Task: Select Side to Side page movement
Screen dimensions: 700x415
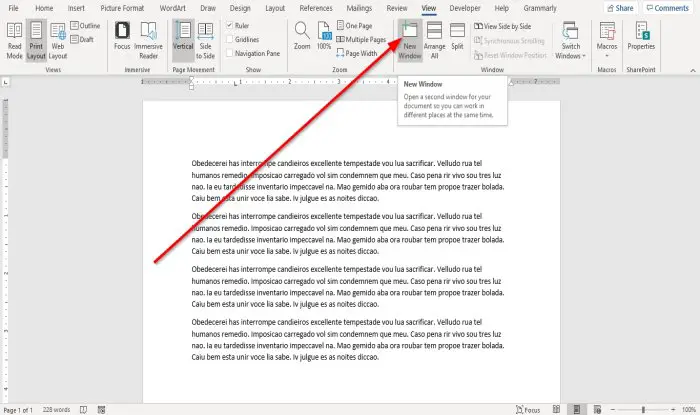Action: click(205, 41)
